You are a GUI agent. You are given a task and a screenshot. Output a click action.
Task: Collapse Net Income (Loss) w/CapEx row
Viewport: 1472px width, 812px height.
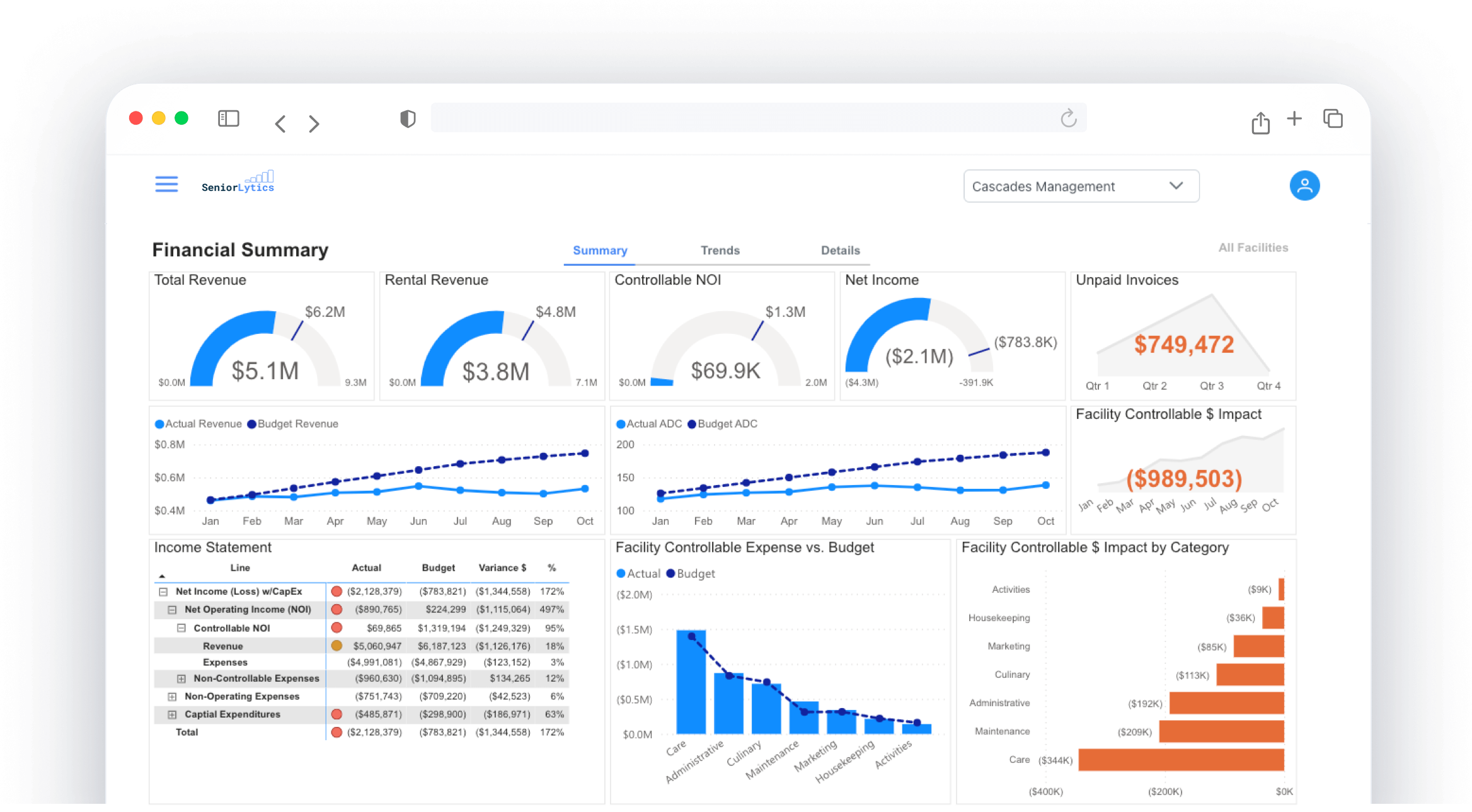coord(163,592)
